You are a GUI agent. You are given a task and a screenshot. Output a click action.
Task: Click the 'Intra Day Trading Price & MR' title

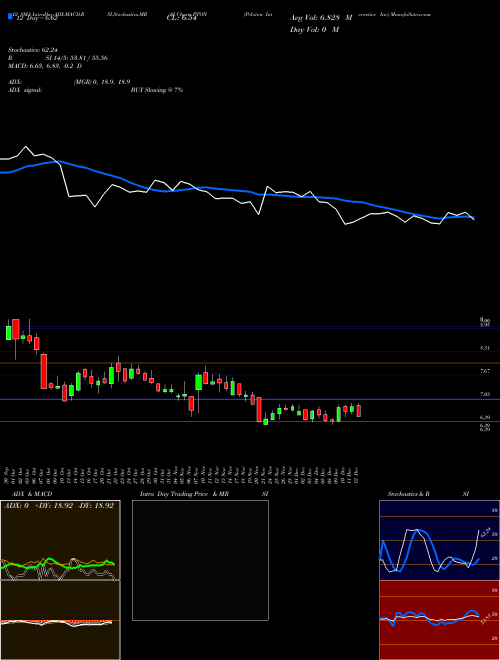pos(184,494)
